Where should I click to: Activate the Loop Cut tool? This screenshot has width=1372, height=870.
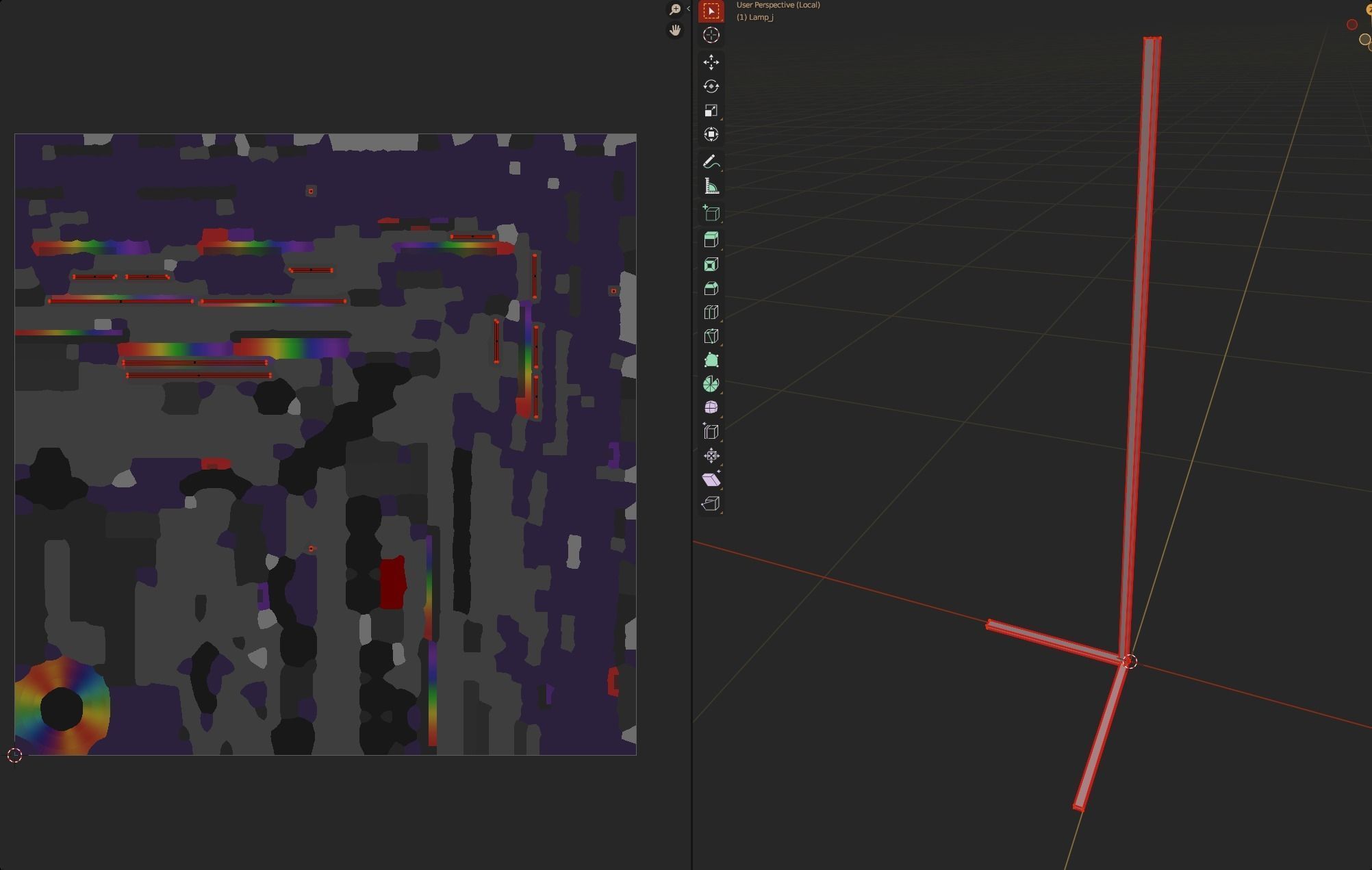711,312
